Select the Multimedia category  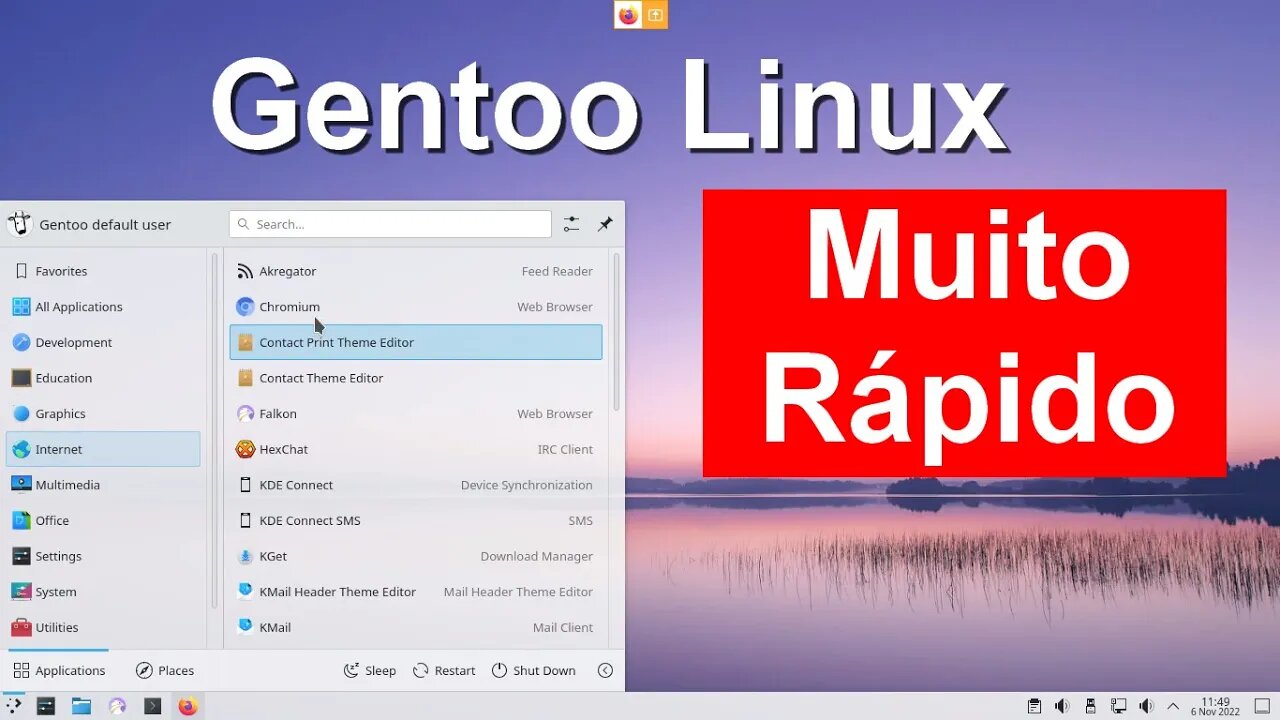(x=103, y=485)
